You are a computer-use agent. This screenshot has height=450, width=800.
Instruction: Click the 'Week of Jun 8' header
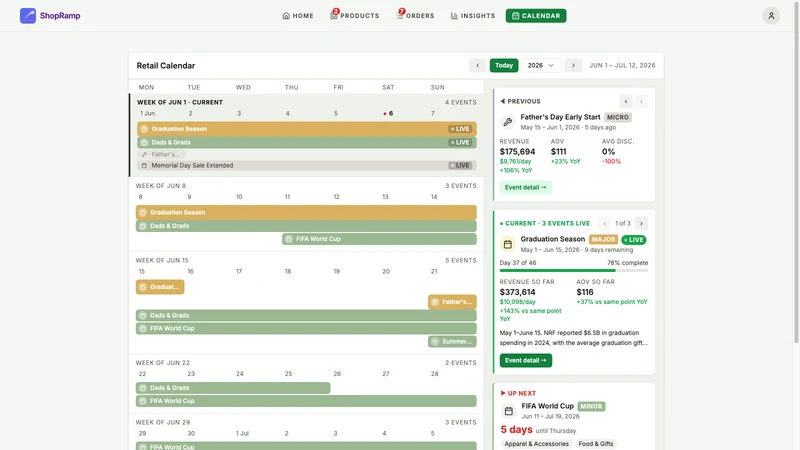(161, 186)
